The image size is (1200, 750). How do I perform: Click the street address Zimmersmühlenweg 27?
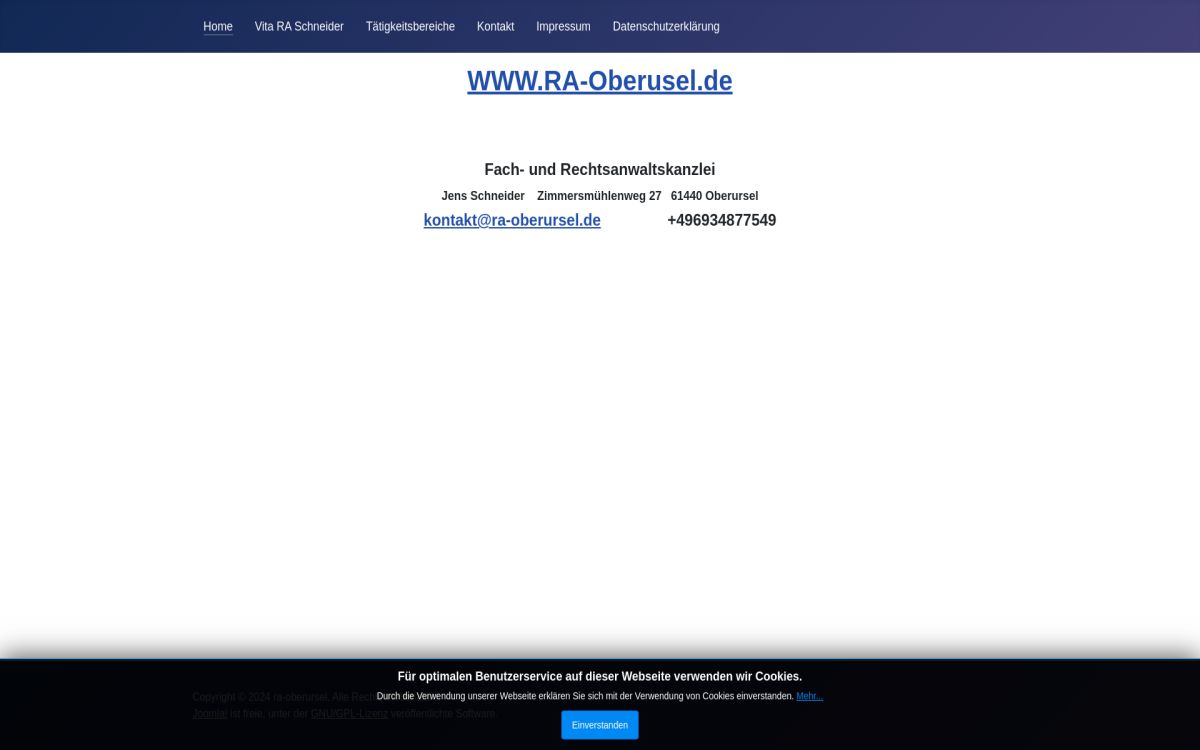coord(599,196)
